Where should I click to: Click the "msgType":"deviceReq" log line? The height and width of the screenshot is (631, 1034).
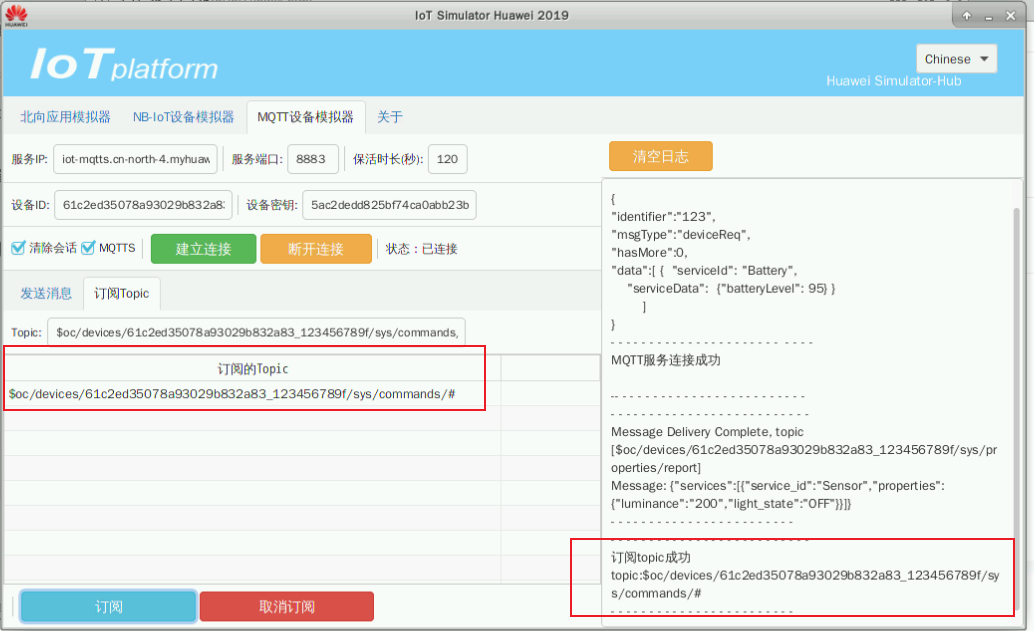pyautogui.click(x=681, y=235)
